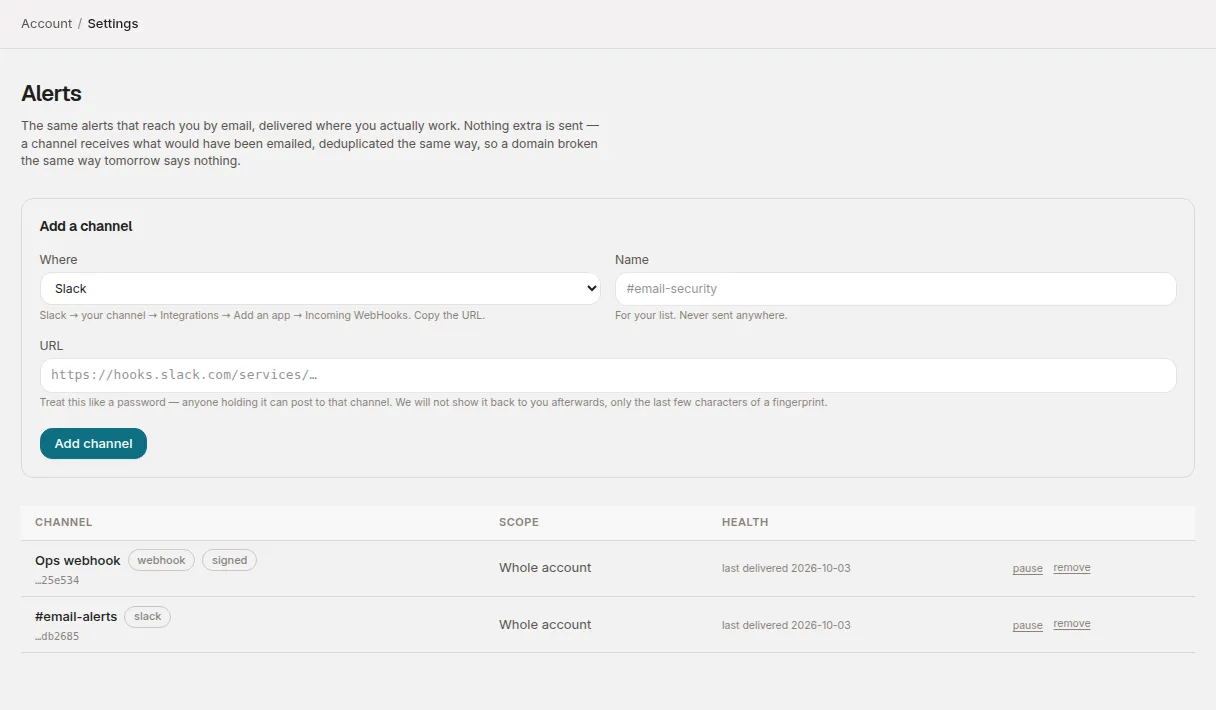Image resolution: width=1216 pixels, height=710 pixels.
Task: Click the Add channel button
Action: (93, 444)
